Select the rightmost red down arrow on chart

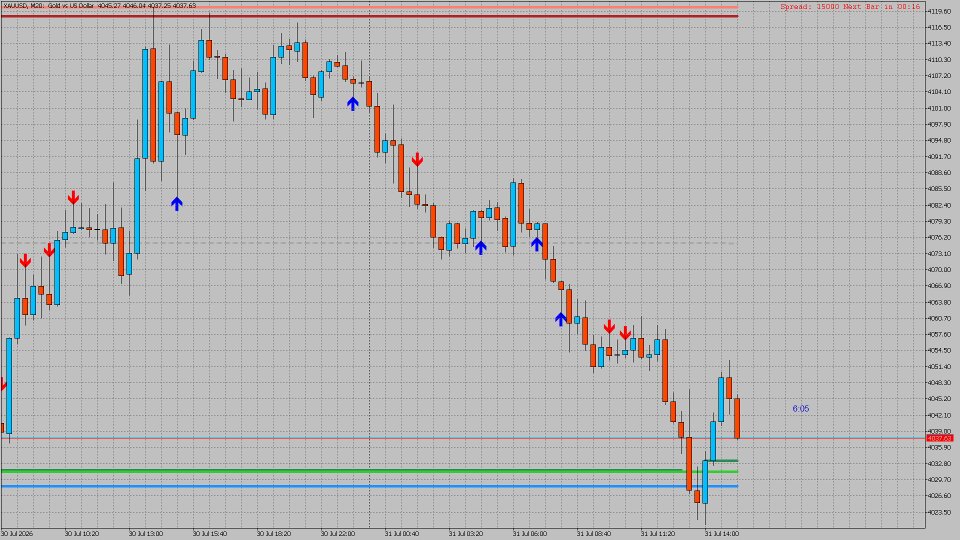625,333
